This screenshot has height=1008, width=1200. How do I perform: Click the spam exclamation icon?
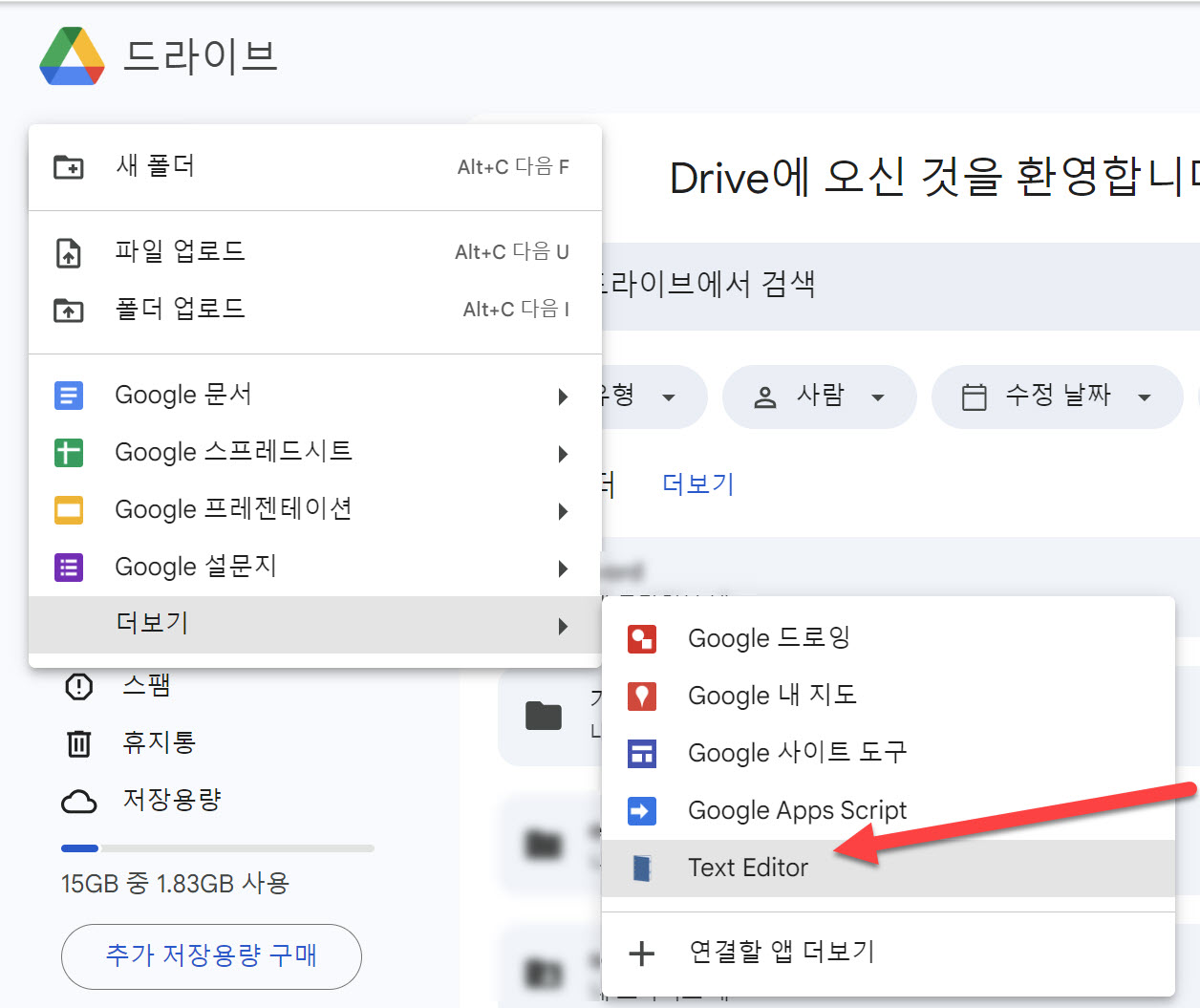click(x=79, y=686)
